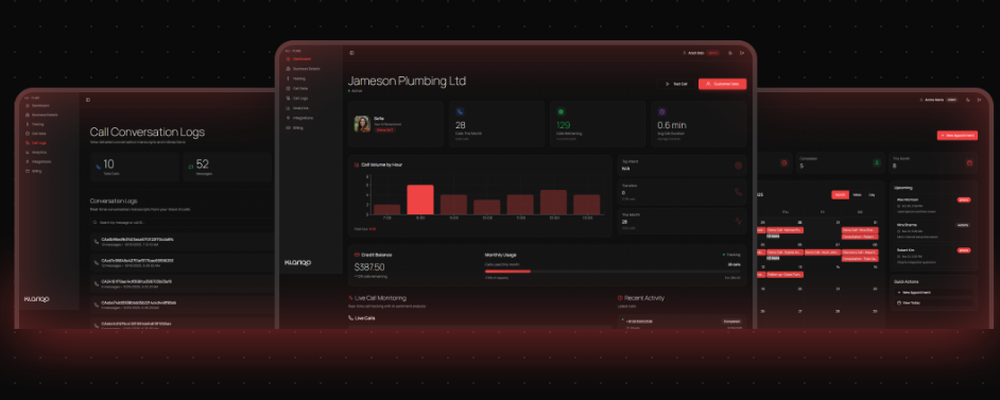This screenshot has height=400, width=1000.
Task: Click View Today under Quick Actions
Action: tap(933, 302)
